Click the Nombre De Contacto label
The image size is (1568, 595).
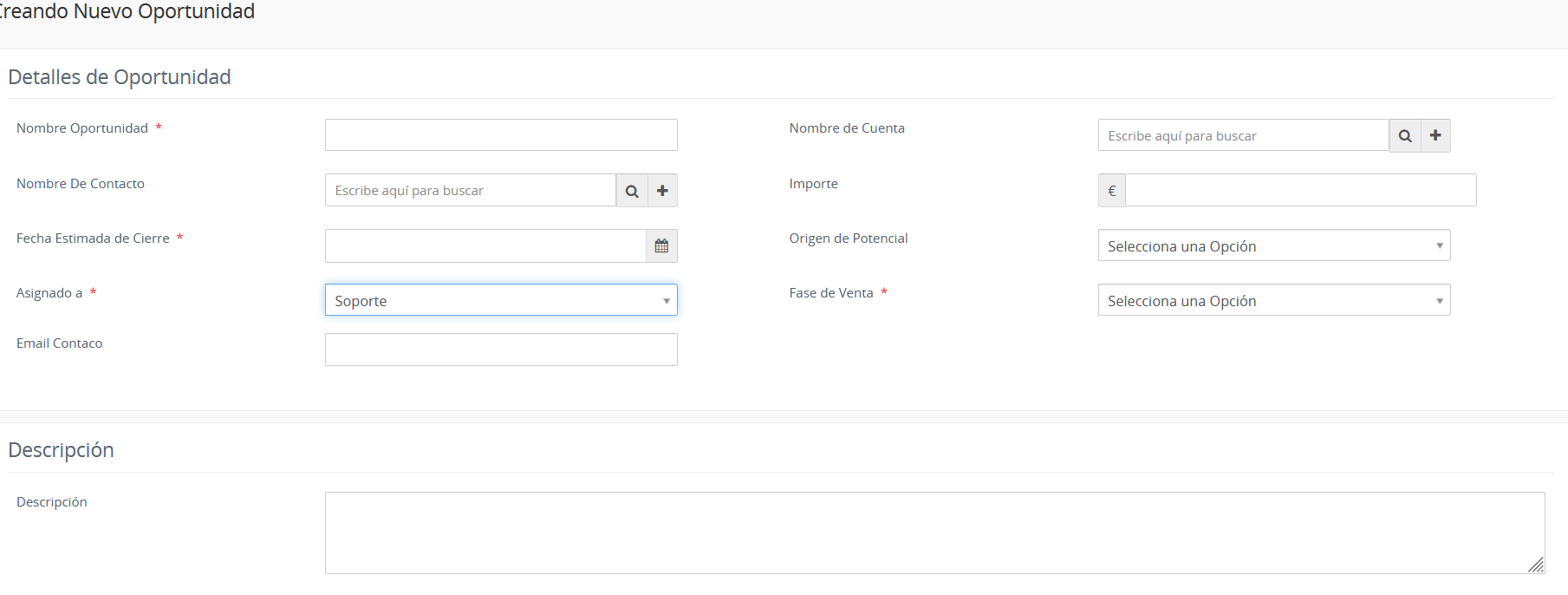(x=81, y=184)
